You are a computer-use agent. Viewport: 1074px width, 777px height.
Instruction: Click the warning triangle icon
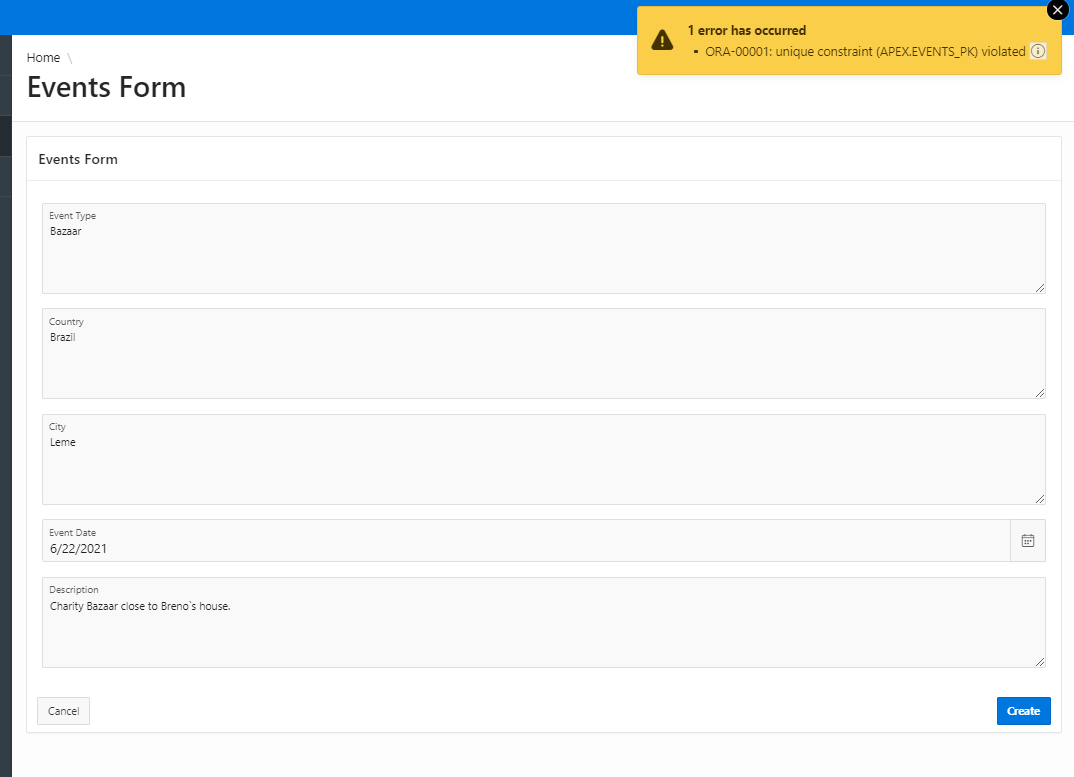(x=662, y=40)
